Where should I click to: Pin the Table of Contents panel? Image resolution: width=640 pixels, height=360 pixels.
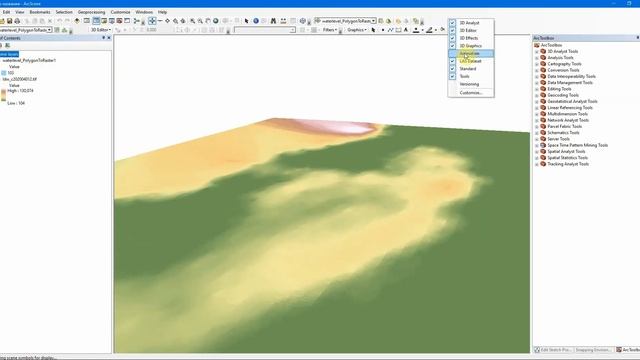[x=103, y=38]
